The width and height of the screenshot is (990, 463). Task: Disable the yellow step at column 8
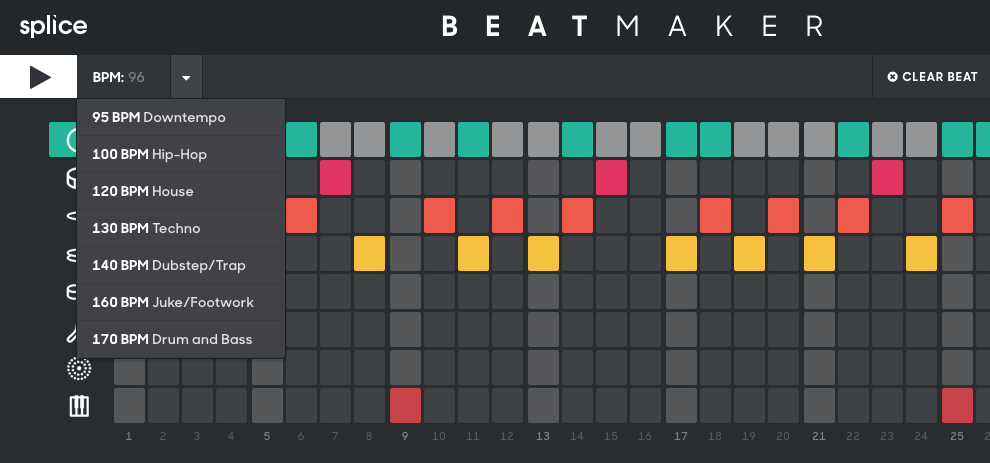pos(369,253)
